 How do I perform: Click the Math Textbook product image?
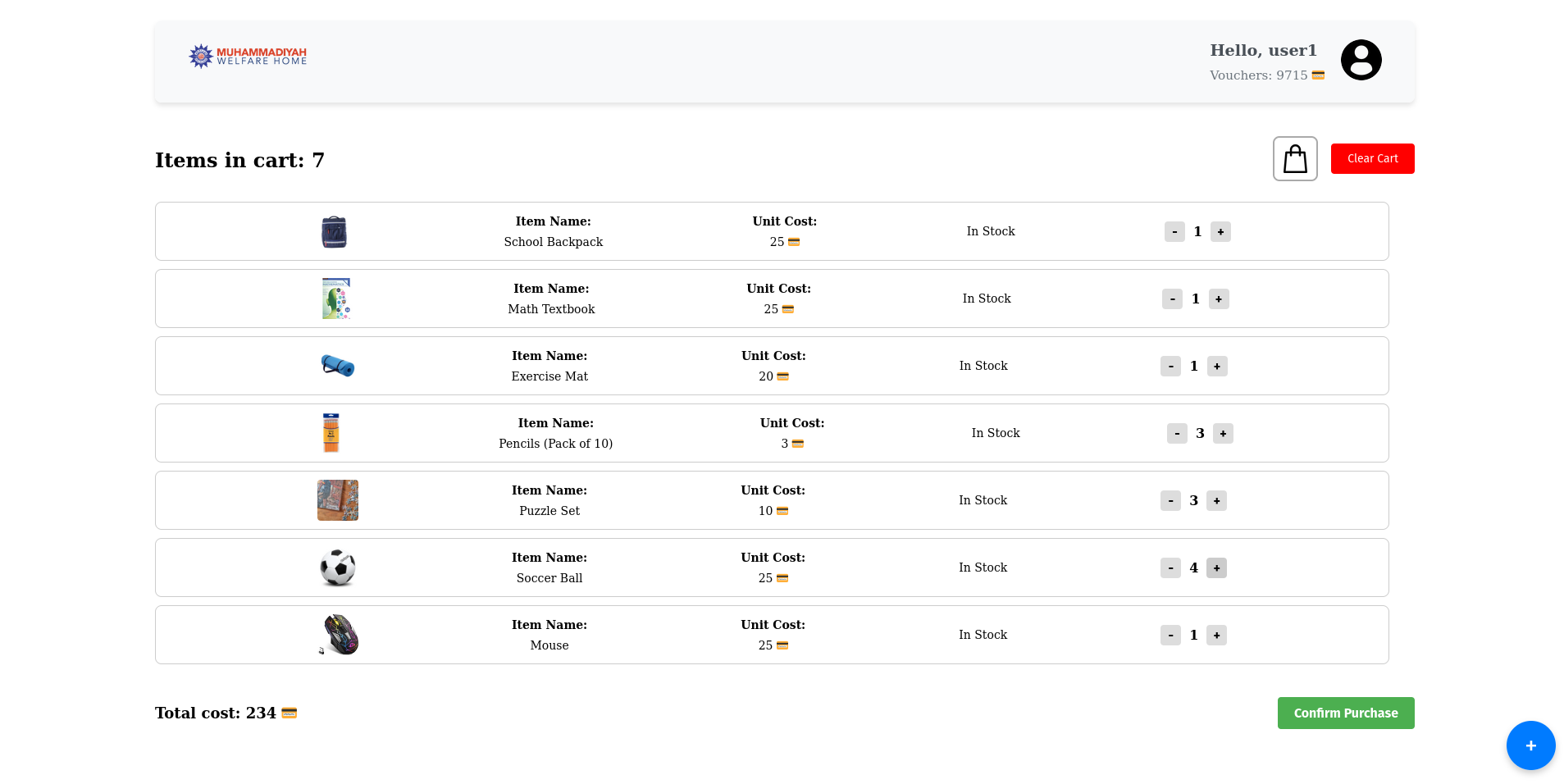336,299
